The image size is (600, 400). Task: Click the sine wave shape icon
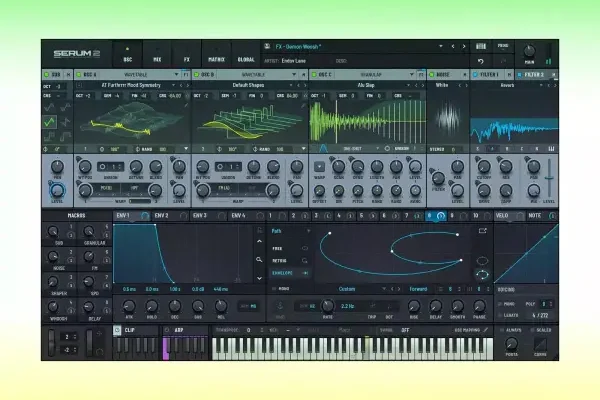(51, 105)
